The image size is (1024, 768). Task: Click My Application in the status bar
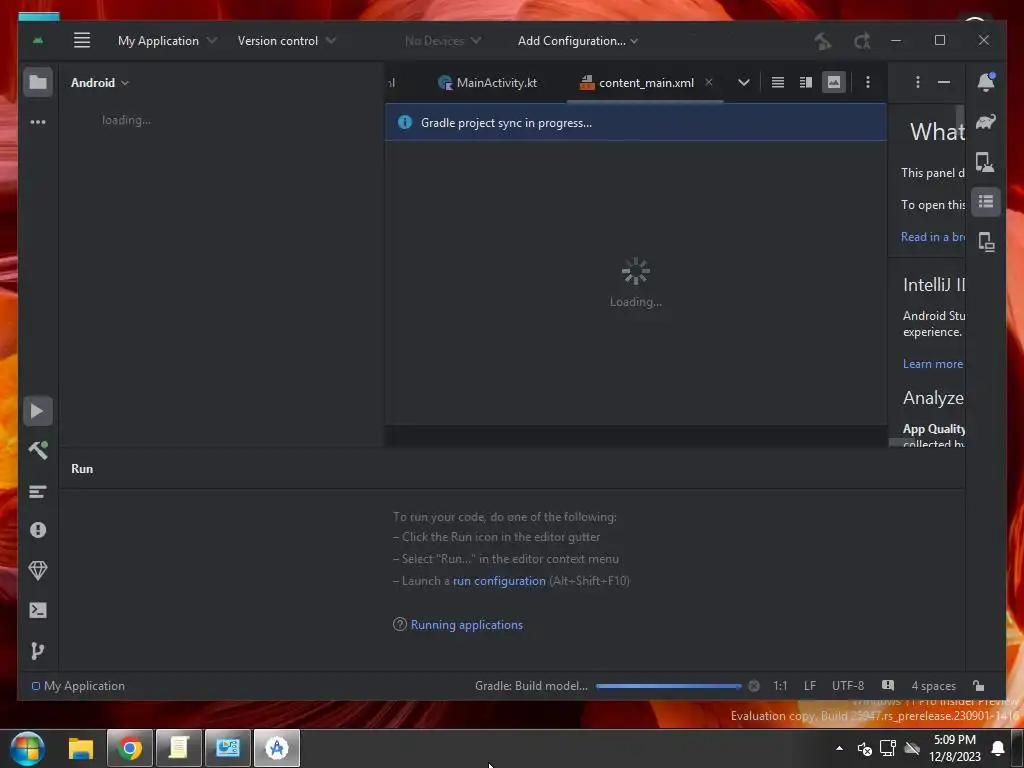78,686
